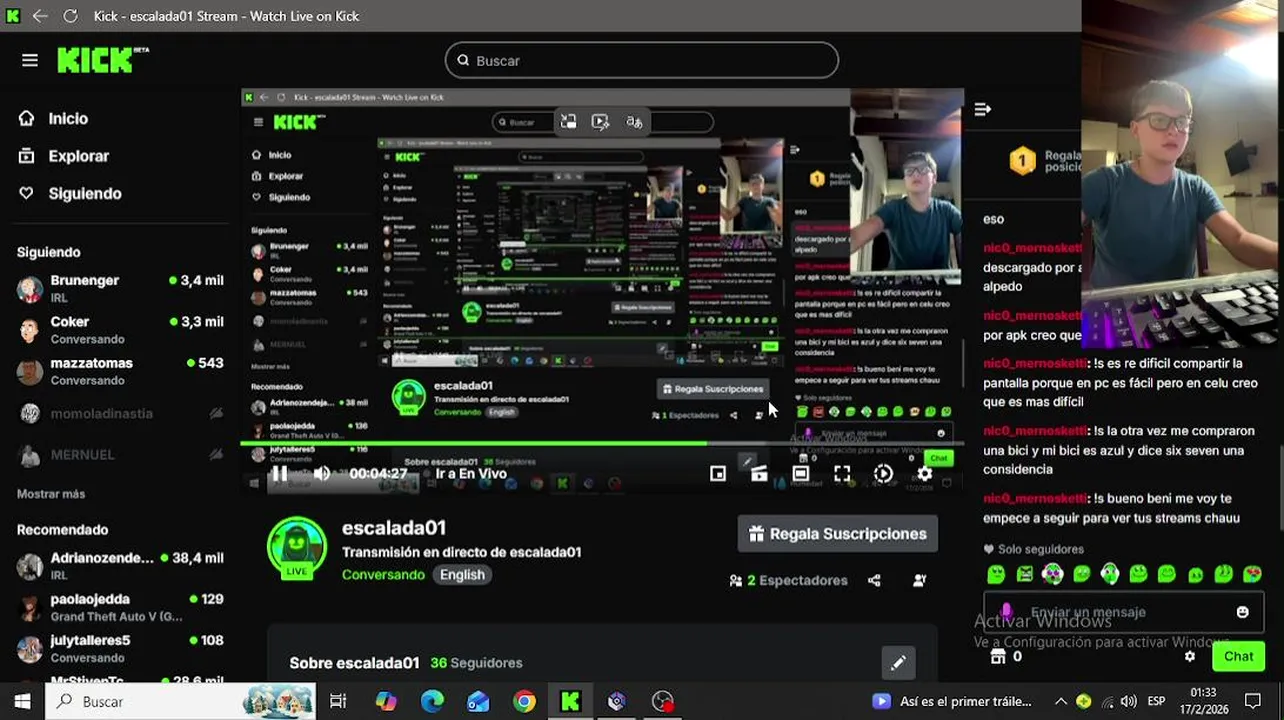Go back with browser back arrow
Screen dimensions: 1284x720
click(x=40, y=16)
